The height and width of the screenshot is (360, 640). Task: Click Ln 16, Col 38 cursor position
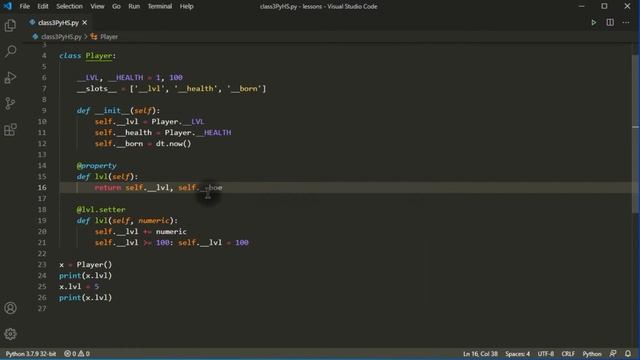(480, 353)
